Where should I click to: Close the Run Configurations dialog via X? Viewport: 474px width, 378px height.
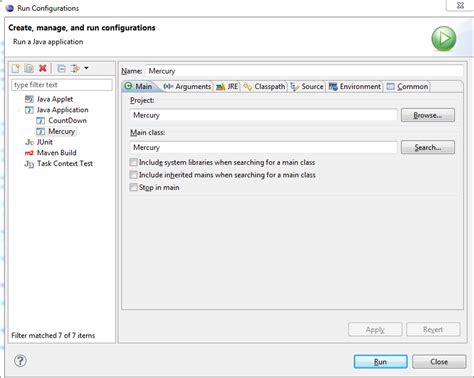click(460, 5)
